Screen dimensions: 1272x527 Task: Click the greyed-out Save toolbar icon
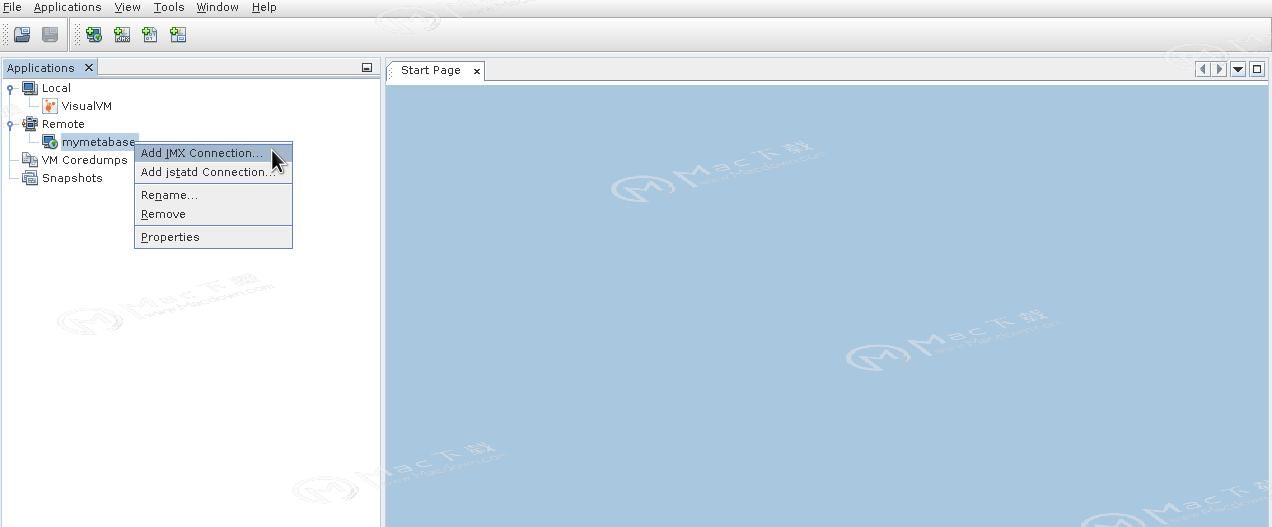50,35
